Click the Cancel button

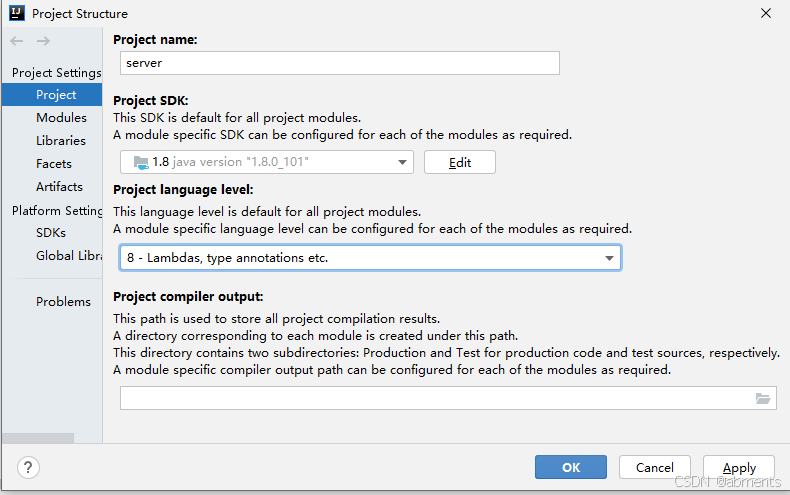(x=654, y=467)
